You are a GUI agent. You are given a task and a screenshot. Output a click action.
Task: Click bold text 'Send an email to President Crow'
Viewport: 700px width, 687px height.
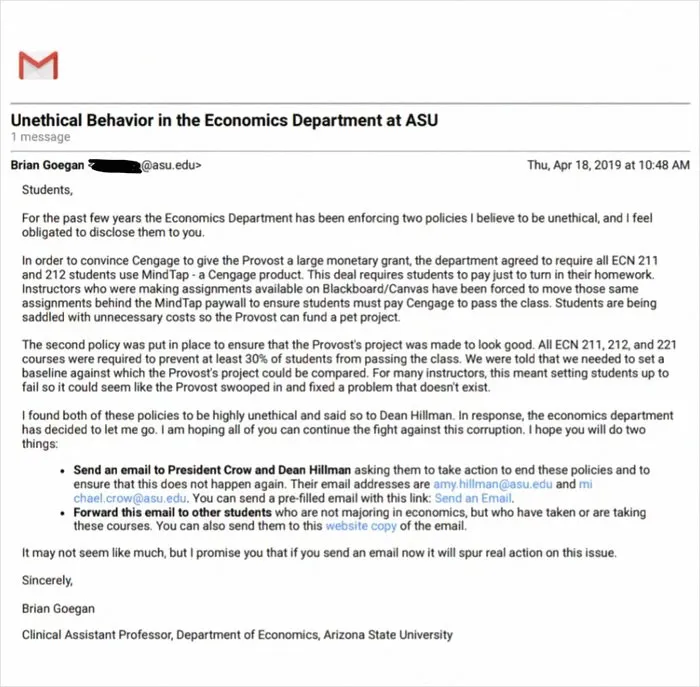(212, 470)
